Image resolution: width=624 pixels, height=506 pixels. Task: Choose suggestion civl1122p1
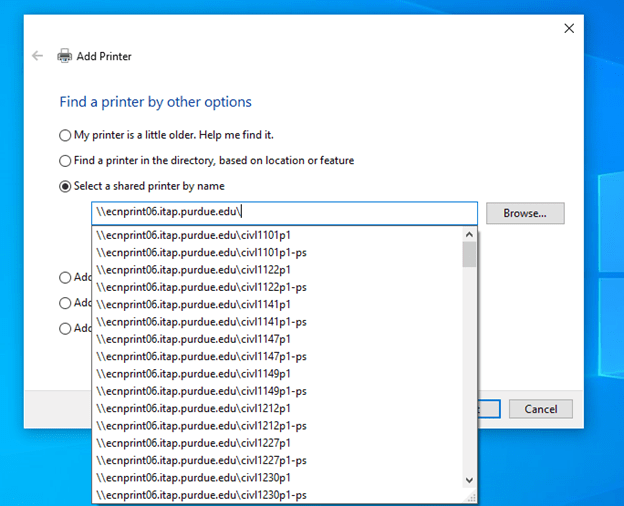coord(277,270)
